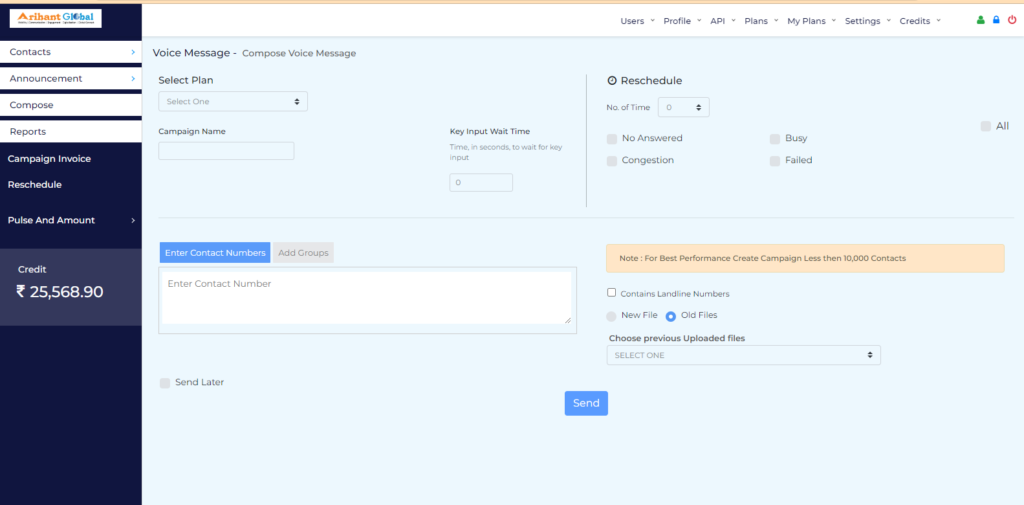Open the Plans menu in top bar
The height and width of the screenshot is (505, 1024).
(761, 21)
